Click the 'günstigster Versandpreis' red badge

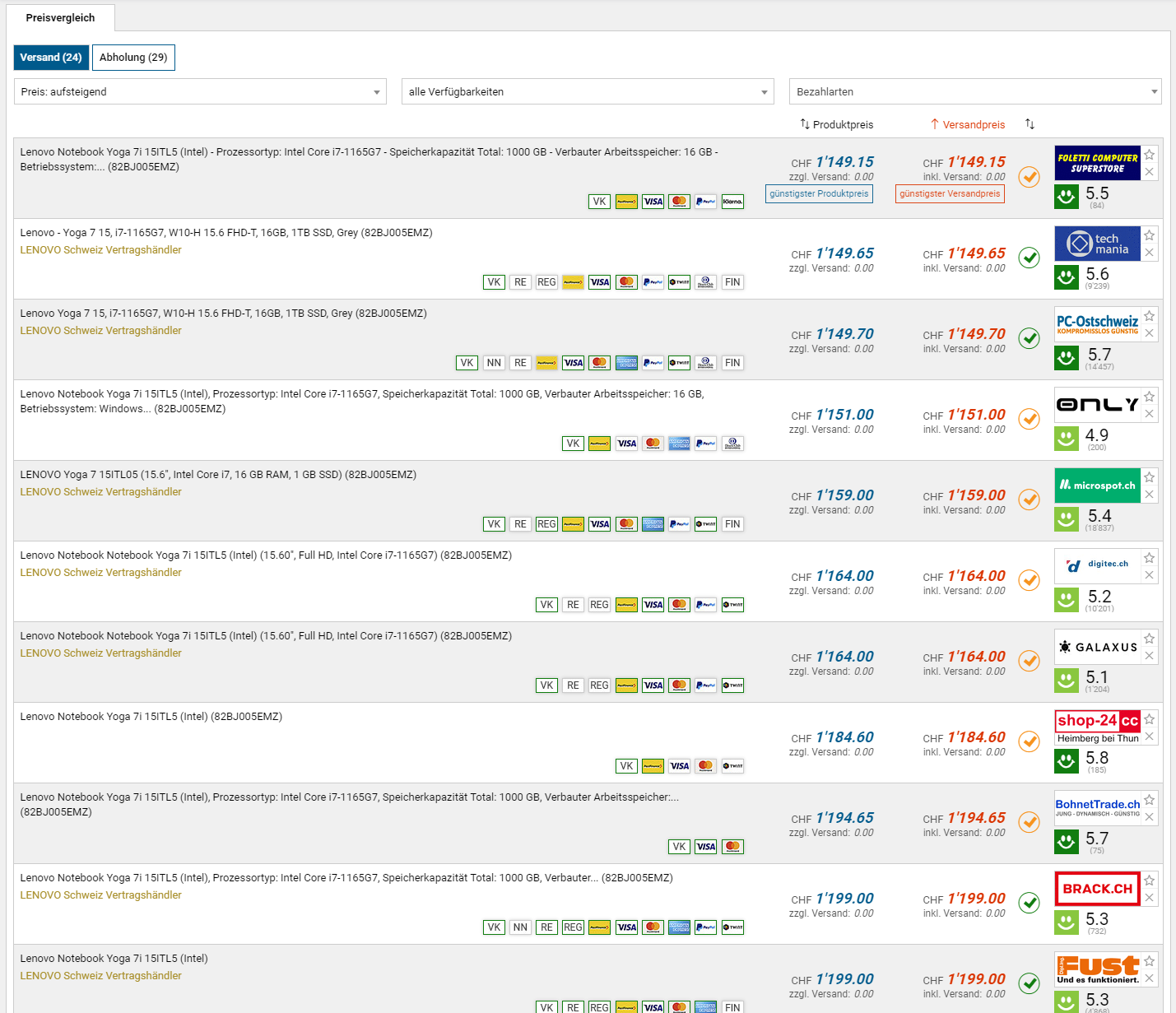tap(950, 194)
